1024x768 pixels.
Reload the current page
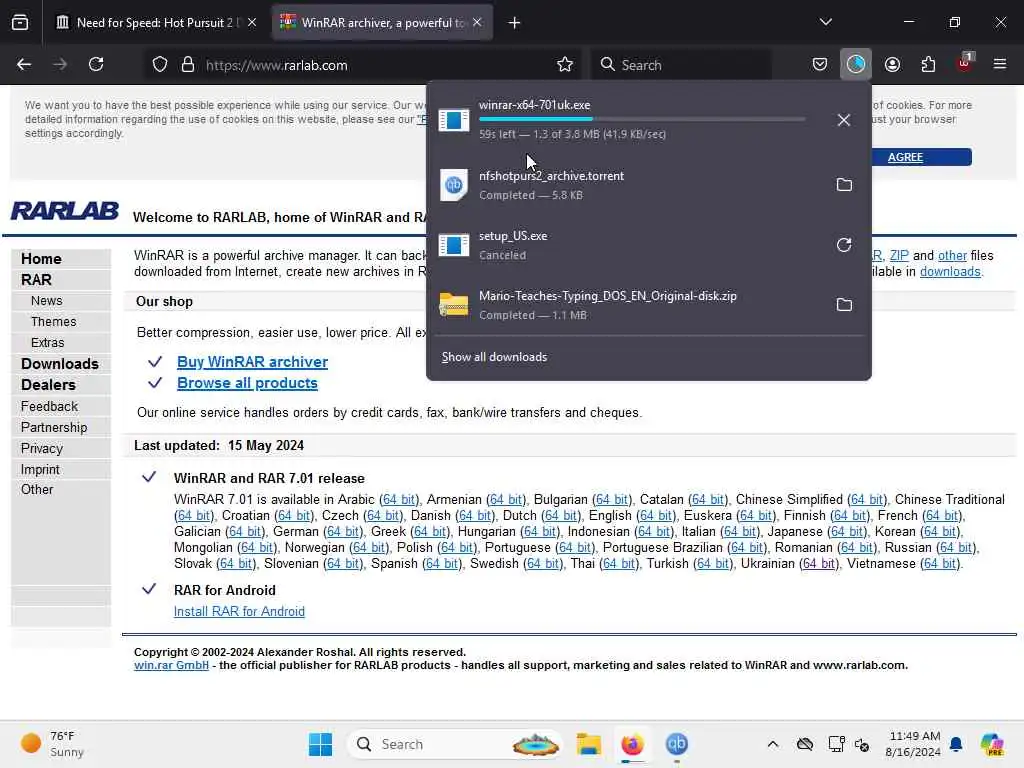click(x=96, y=65)
